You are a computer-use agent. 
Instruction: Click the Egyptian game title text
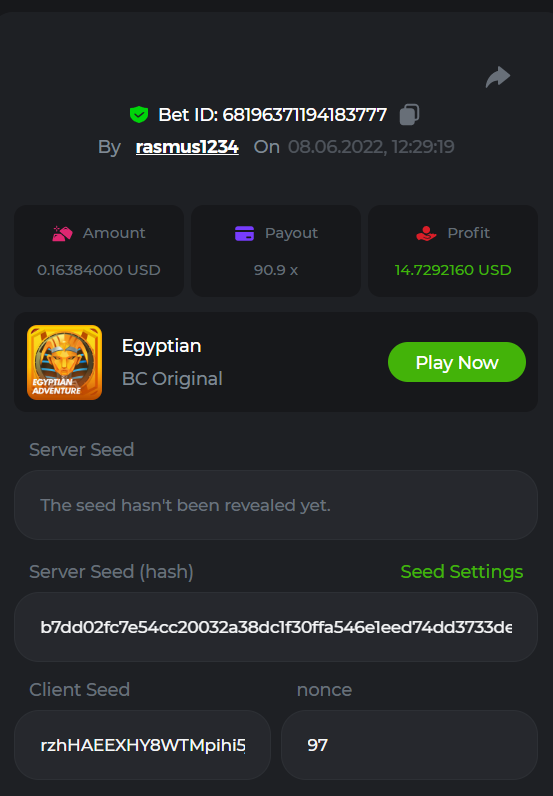coord(161,346)
